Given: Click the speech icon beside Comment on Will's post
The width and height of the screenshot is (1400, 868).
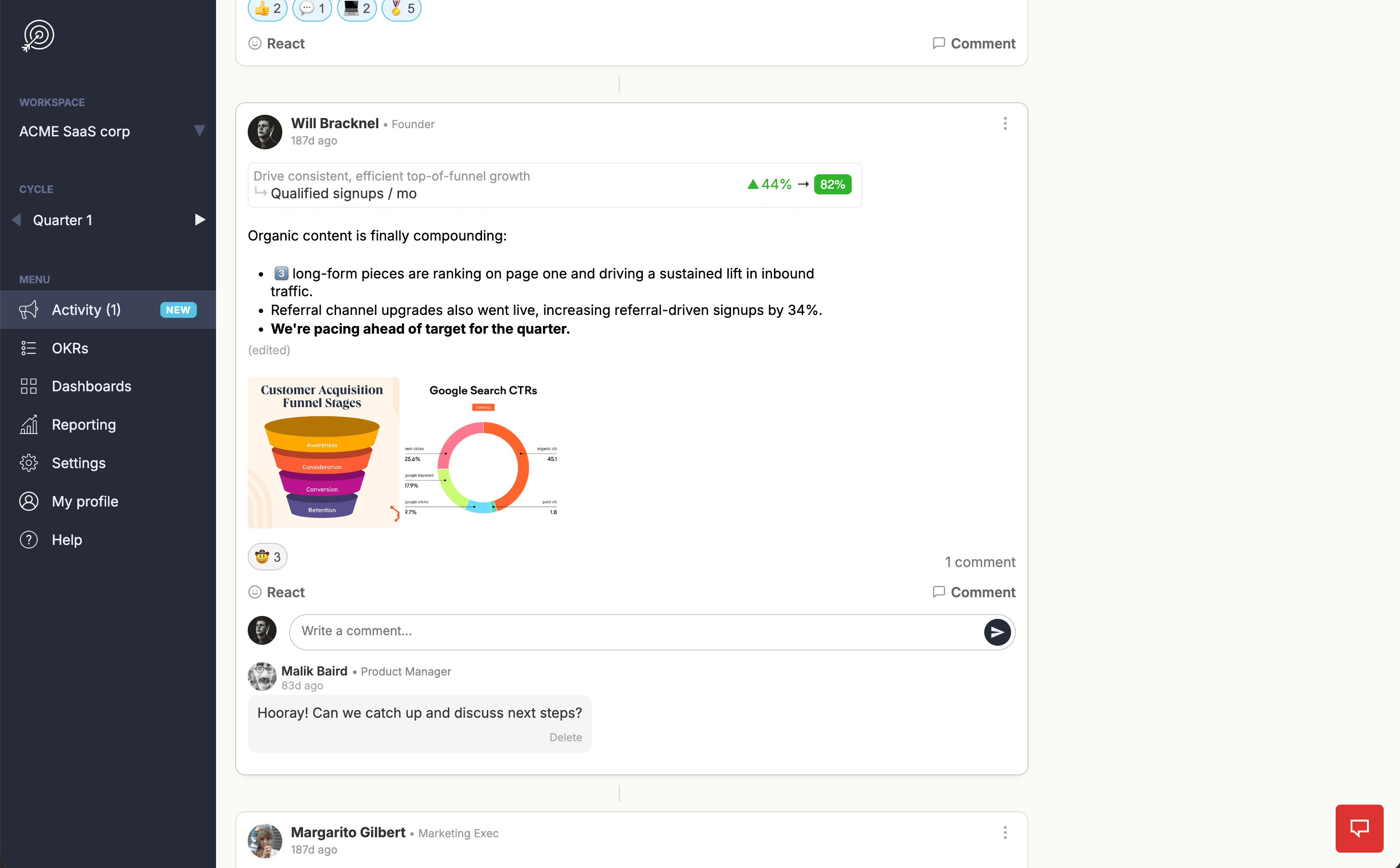Looking at the screenshot, I should [x=939, y=592].
